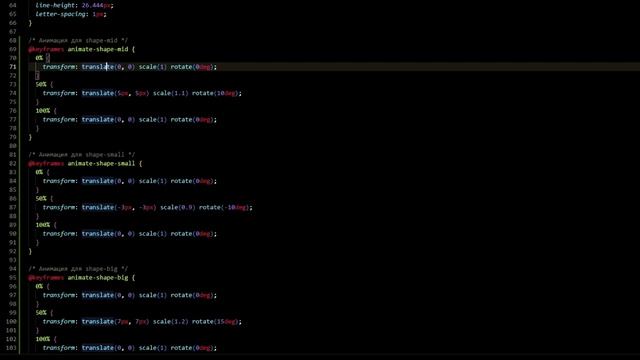
Task: Click the 50% selector on line 73
Action: click(x=41, y=84)
